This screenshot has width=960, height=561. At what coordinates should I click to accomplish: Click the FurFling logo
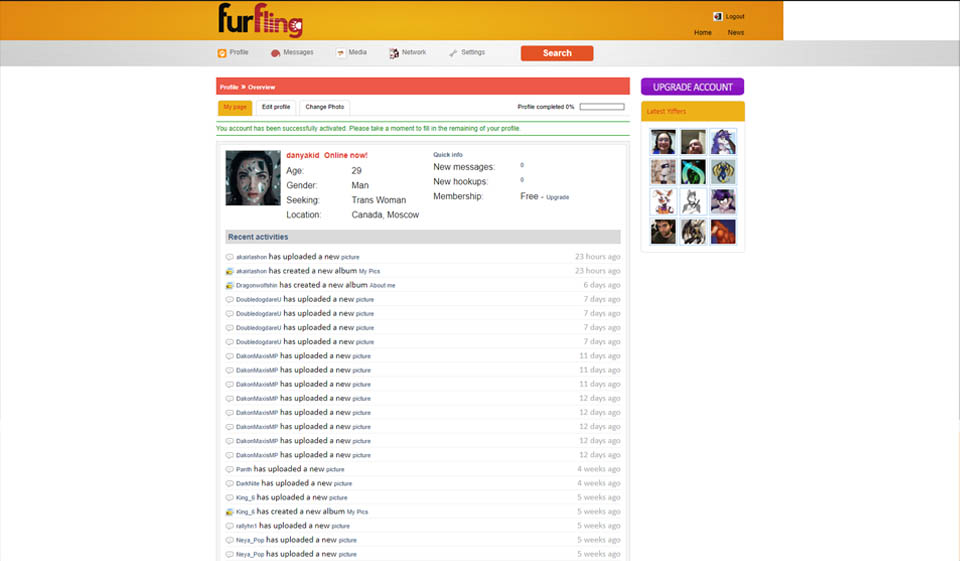(260, 20)
